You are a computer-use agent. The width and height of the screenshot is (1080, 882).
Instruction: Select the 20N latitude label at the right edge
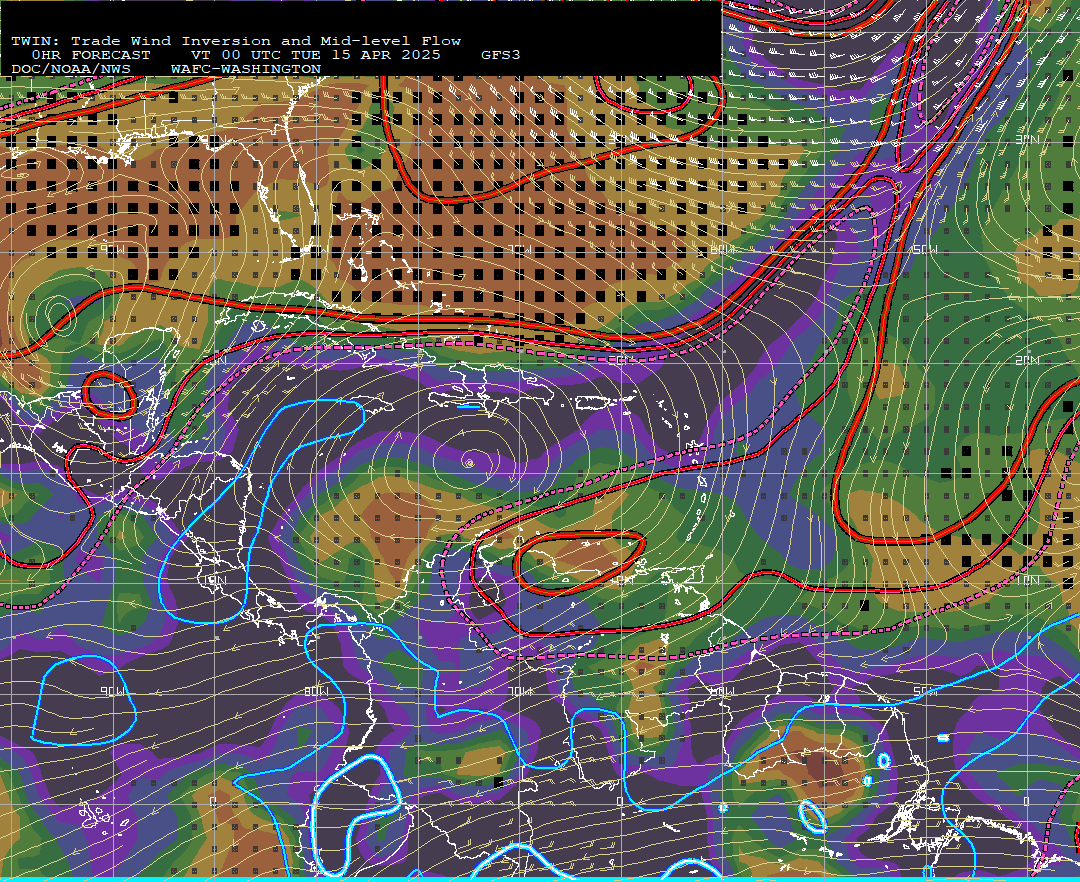tap(1027, 360)
